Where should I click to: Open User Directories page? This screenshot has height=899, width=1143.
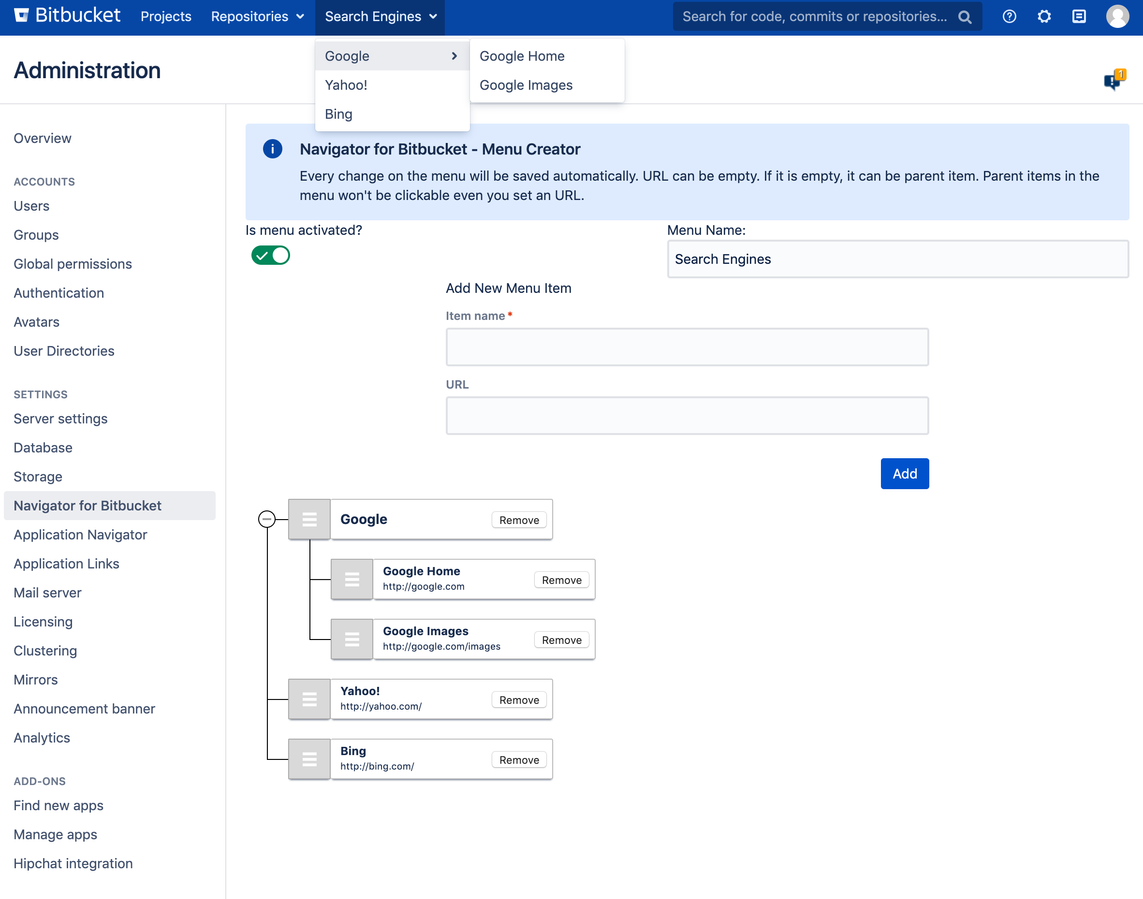tap(64, 351)
